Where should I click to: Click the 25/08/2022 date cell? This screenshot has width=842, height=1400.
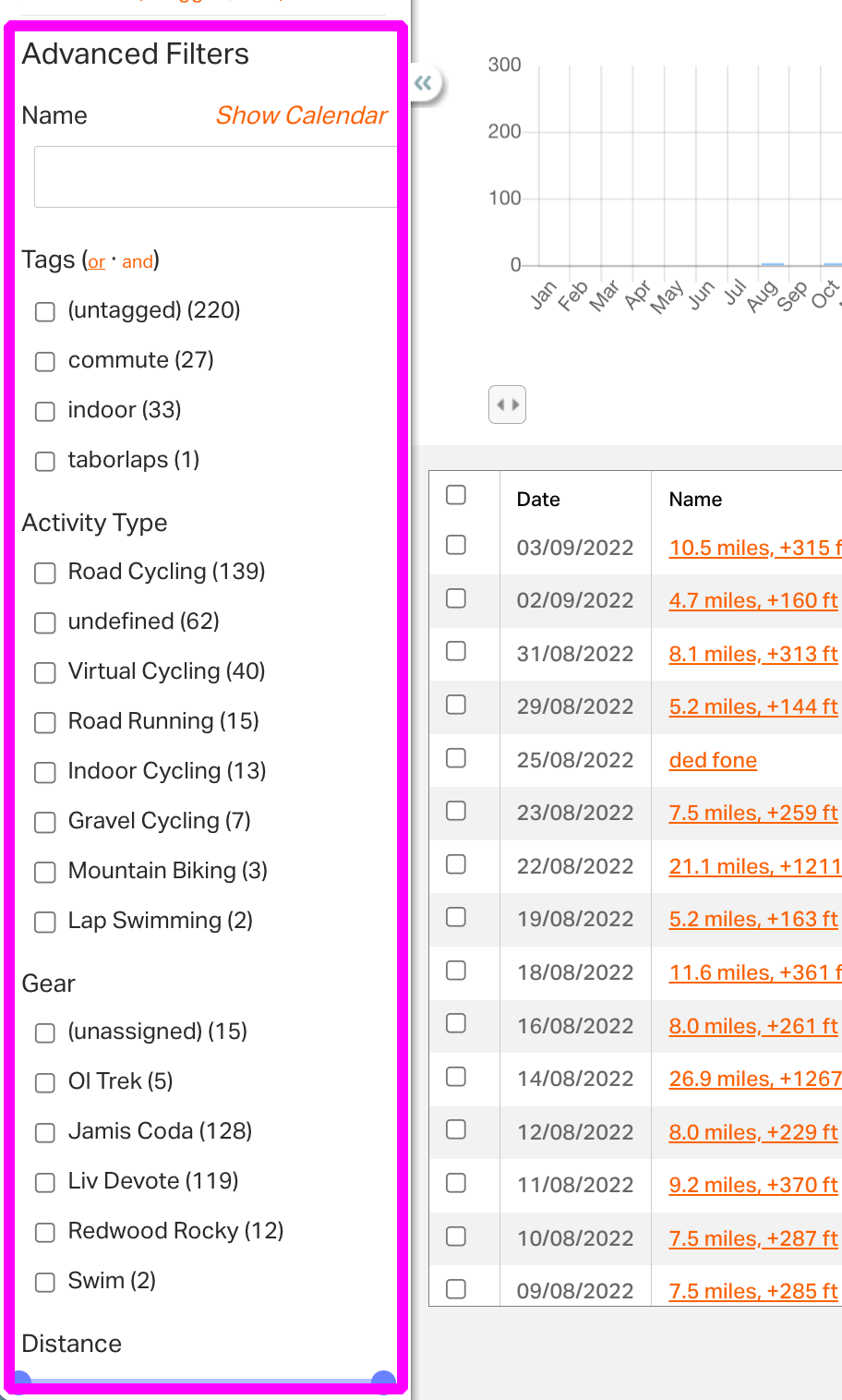point(575,760)
